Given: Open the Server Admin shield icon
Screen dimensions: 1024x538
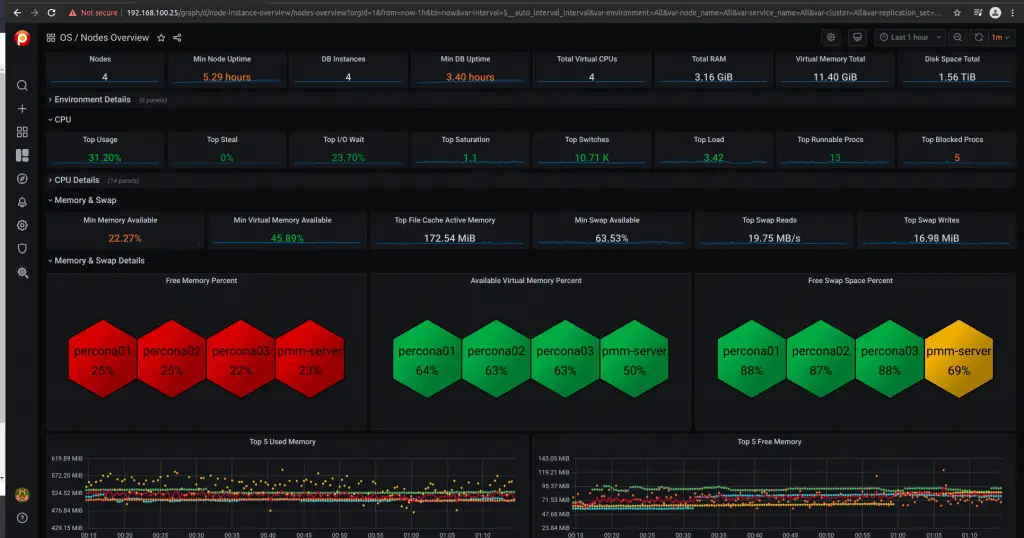Looking at the screenshot, I should click(x=22, y=249).
